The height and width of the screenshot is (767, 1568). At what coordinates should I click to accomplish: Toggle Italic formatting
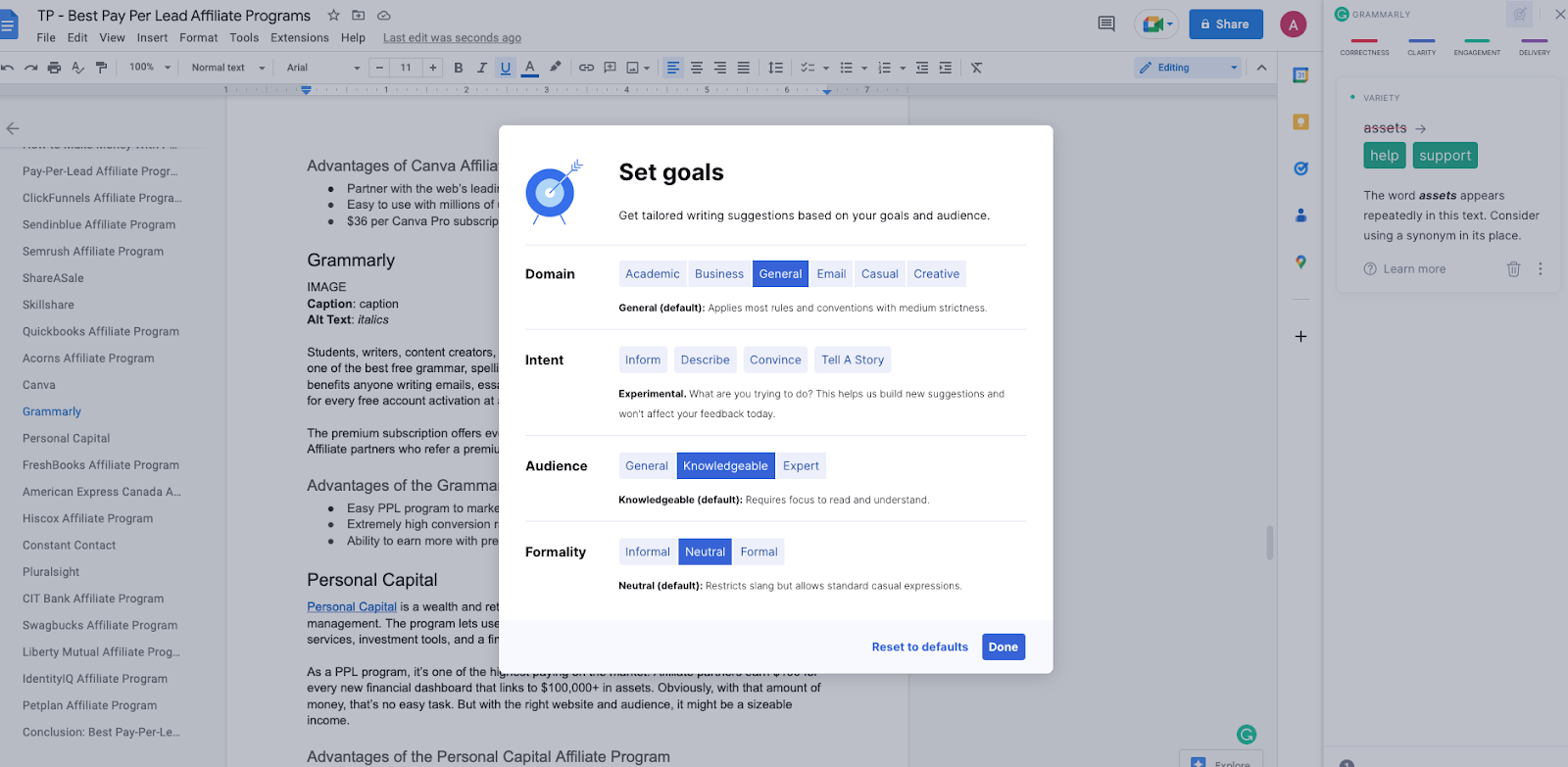tap(481, 68)
